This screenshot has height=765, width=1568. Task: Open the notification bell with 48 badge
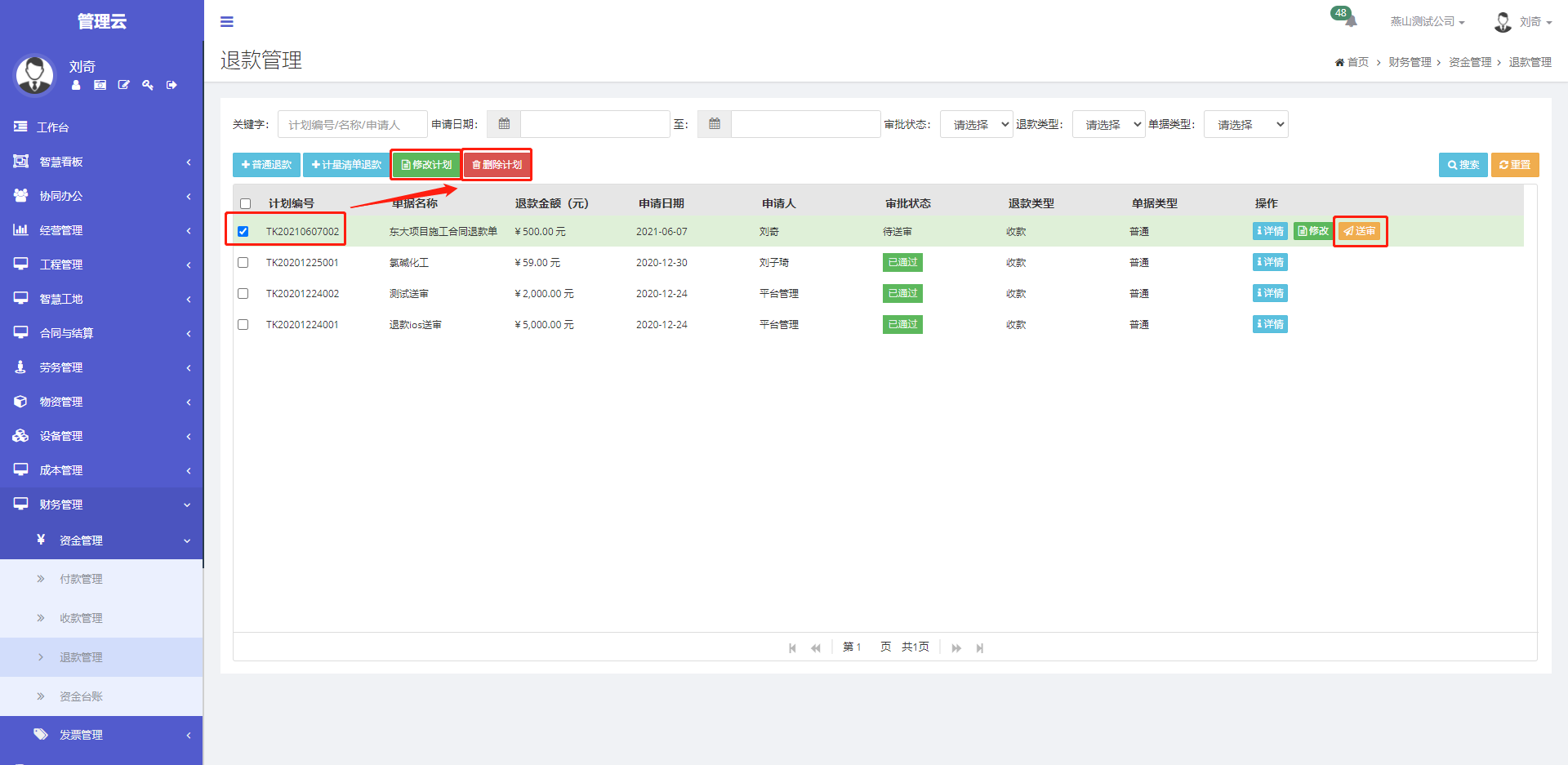pos(1345,17)
